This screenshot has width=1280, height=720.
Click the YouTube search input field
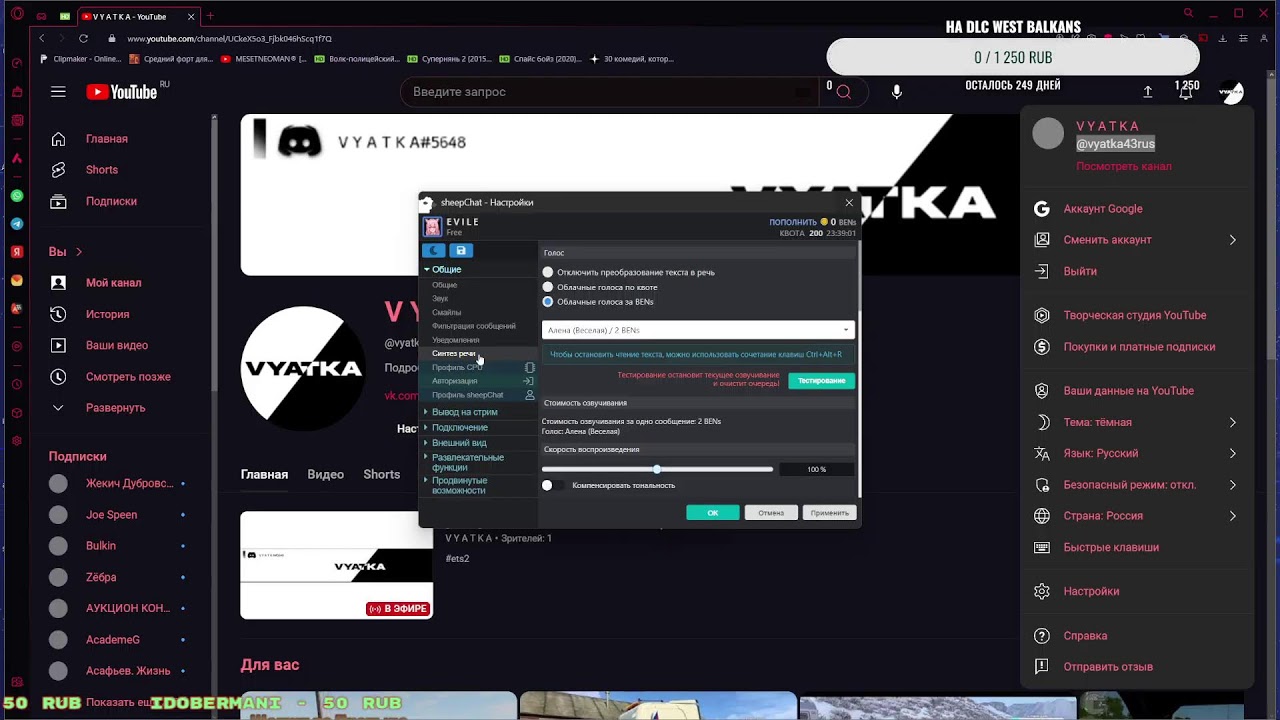(x=610, y=92)
